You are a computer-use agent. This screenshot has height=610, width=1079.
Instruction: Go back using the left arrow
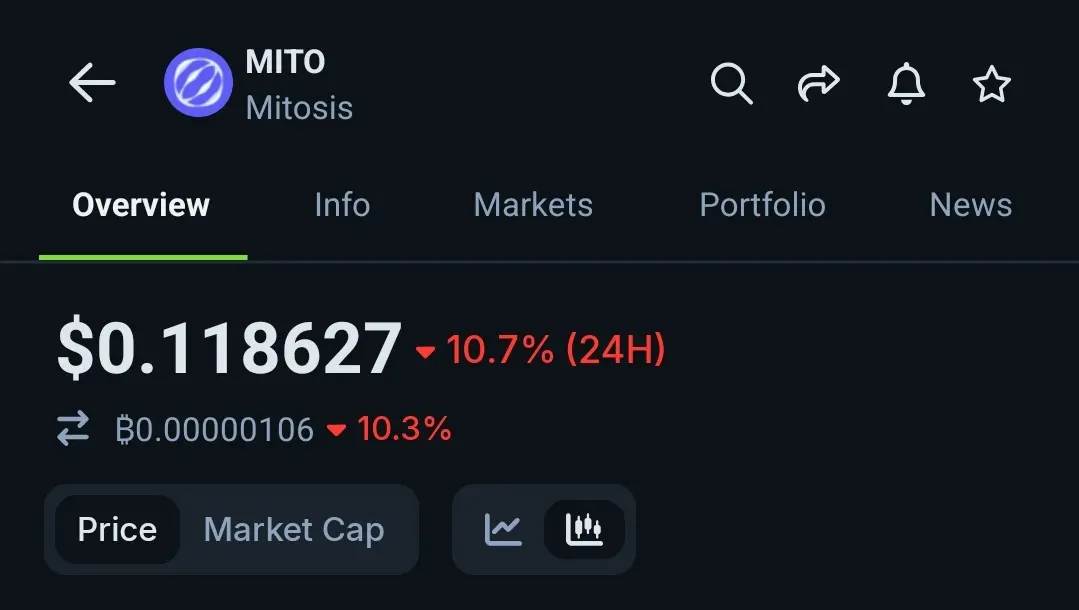pos(92,83)
